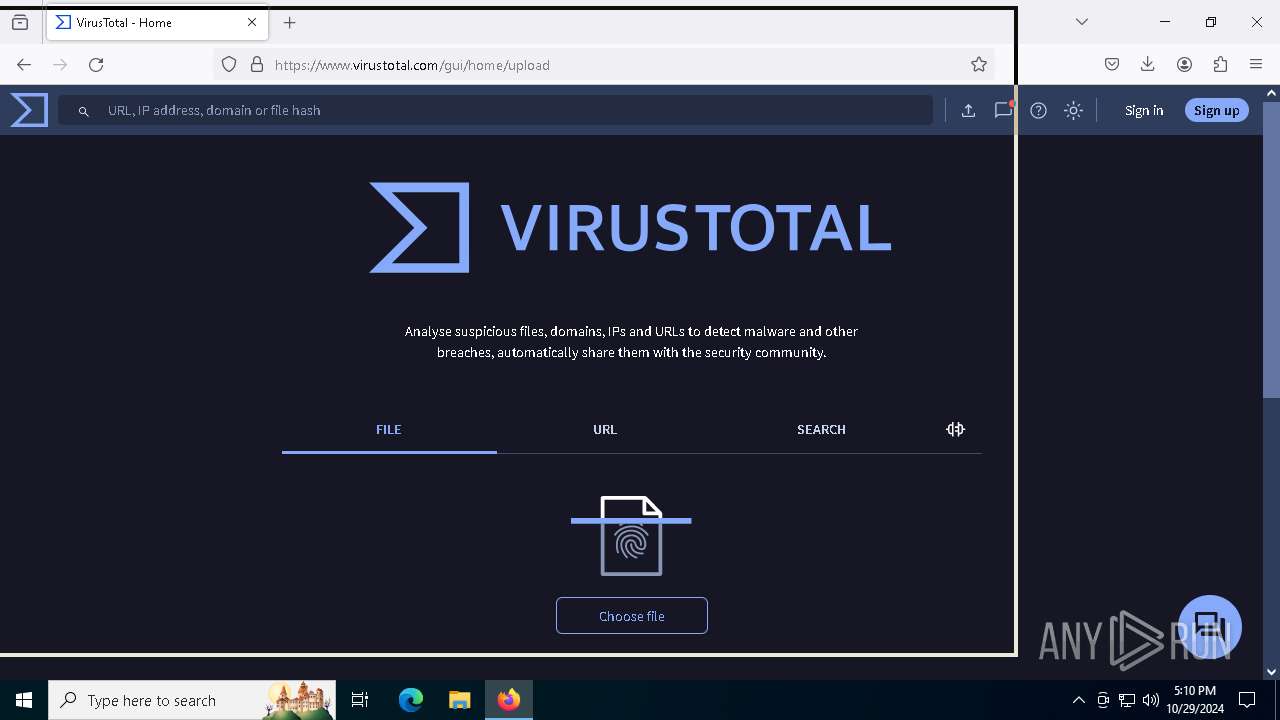
Task: Switch to the SEARCH tab
Action: point(821,429)
